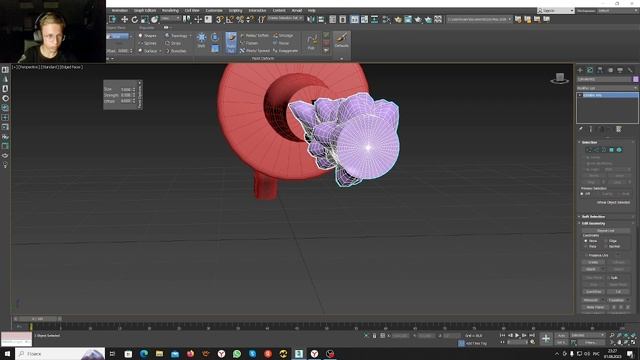
Task: Toggle the Set Key button
Action: [562, 342]
